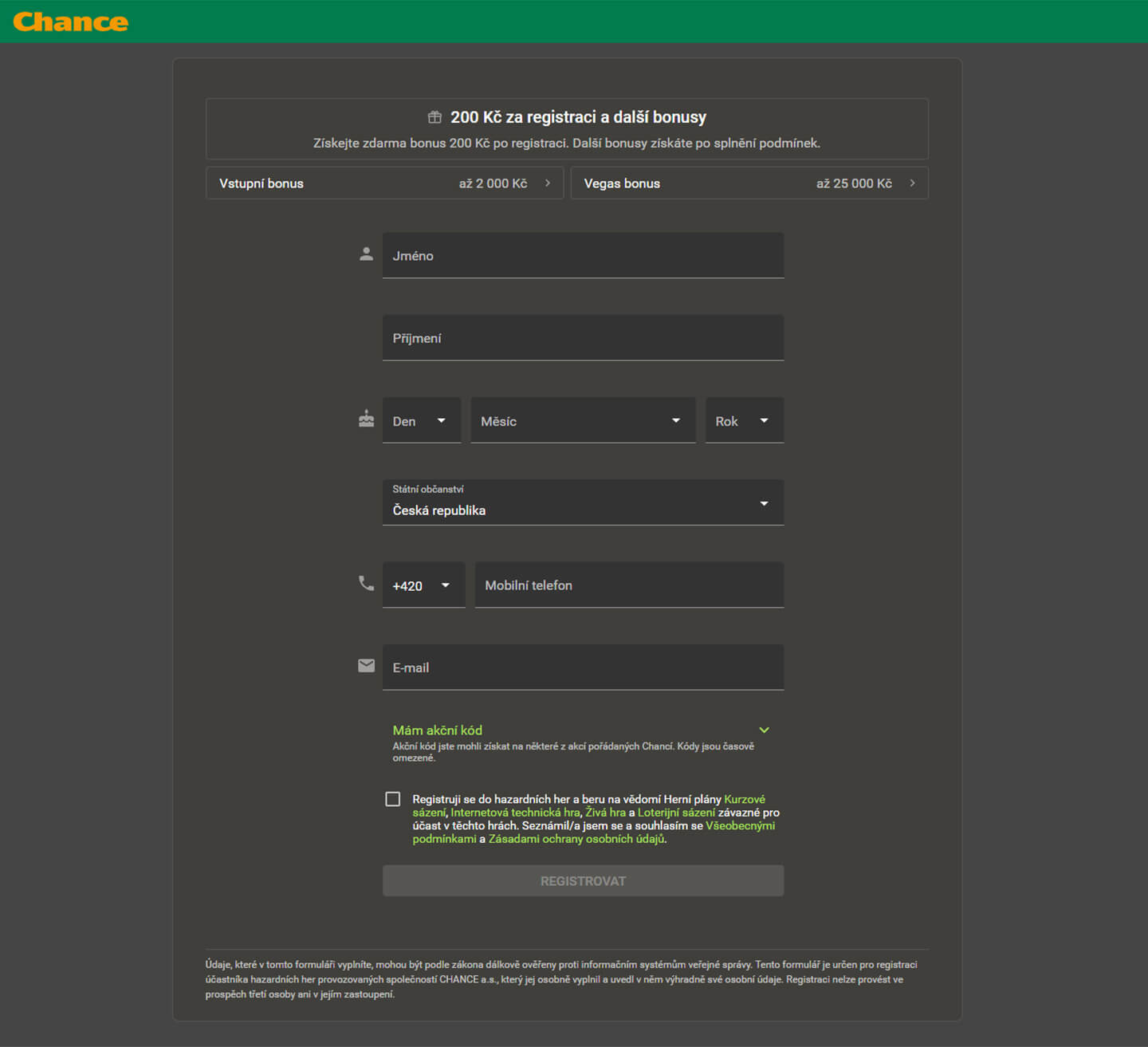The height and width of the screenshot is (1047, 1148).
Task: Open the Vegas bonus details arrow
Action: (x=912, y=183)
